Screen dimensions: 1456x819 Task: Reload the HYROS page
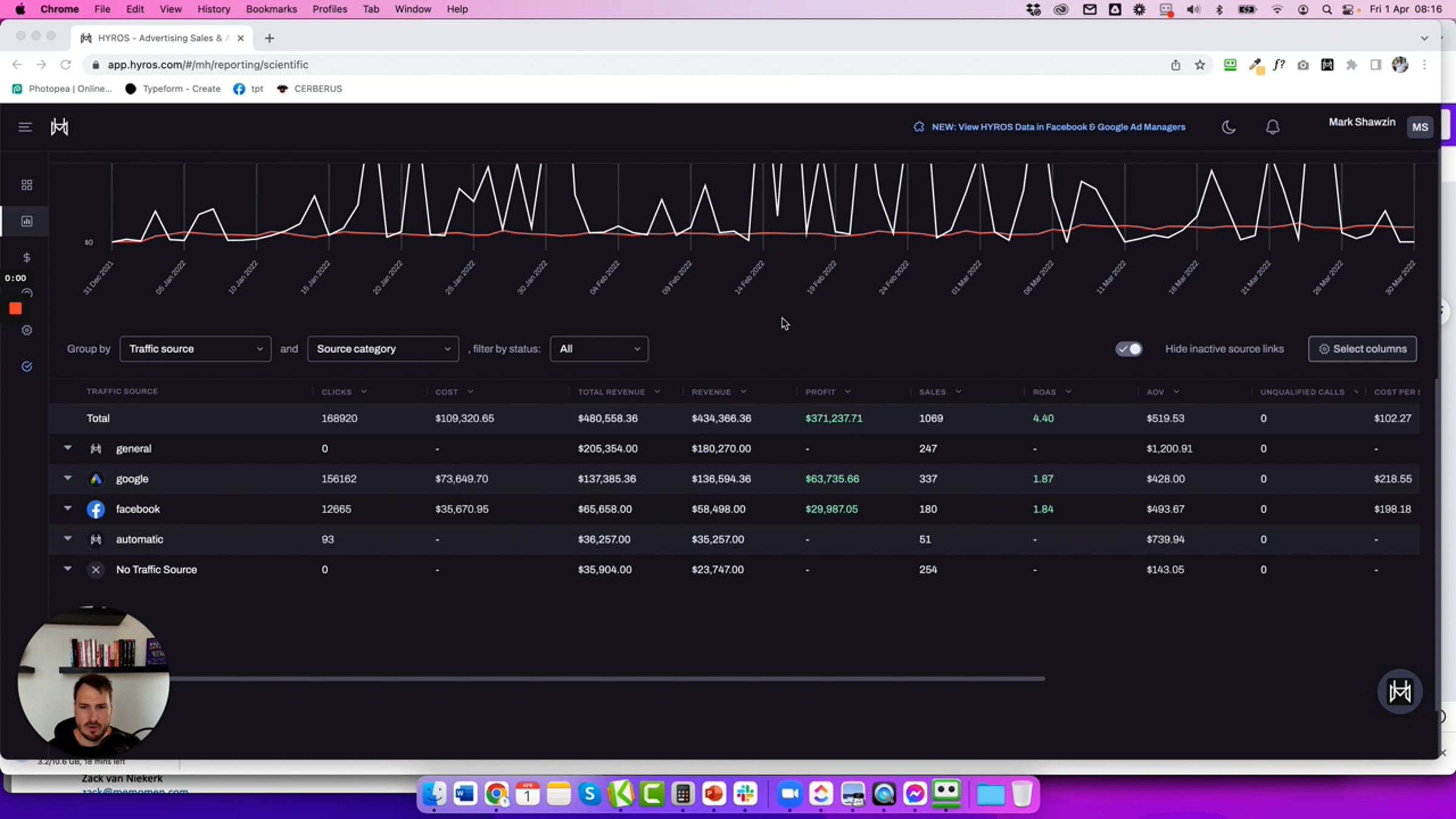tap(66, 65)
